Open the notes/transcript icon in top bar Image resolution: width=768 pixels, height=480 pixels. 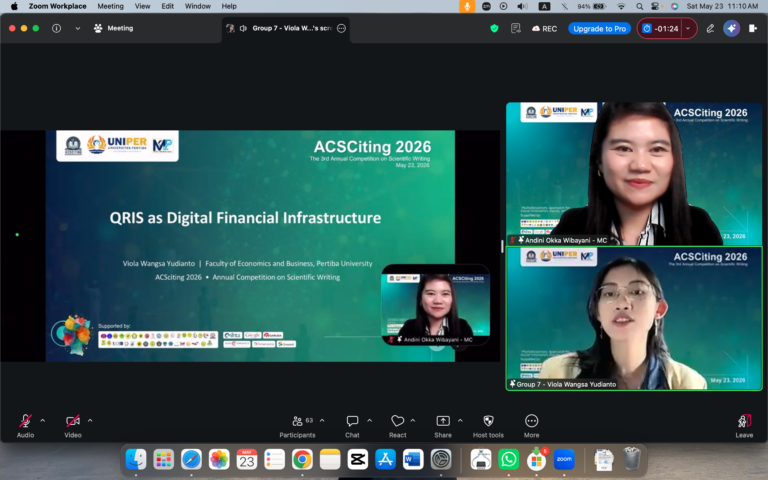pyautogui.click(x=515, y=28)
